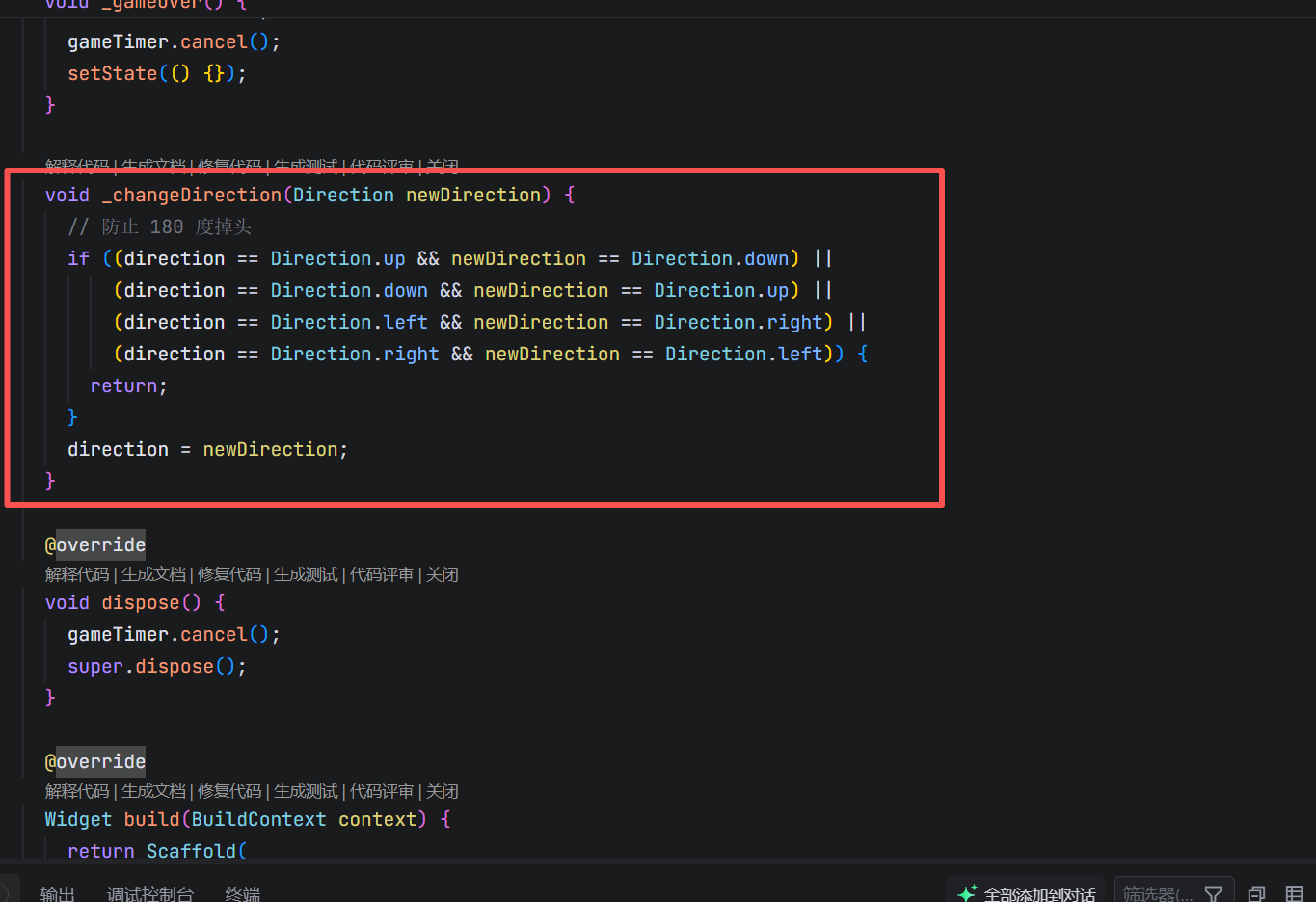
Task: Click gameTimer.cancel() inside dispose method
Action: (x=174, y=634)
